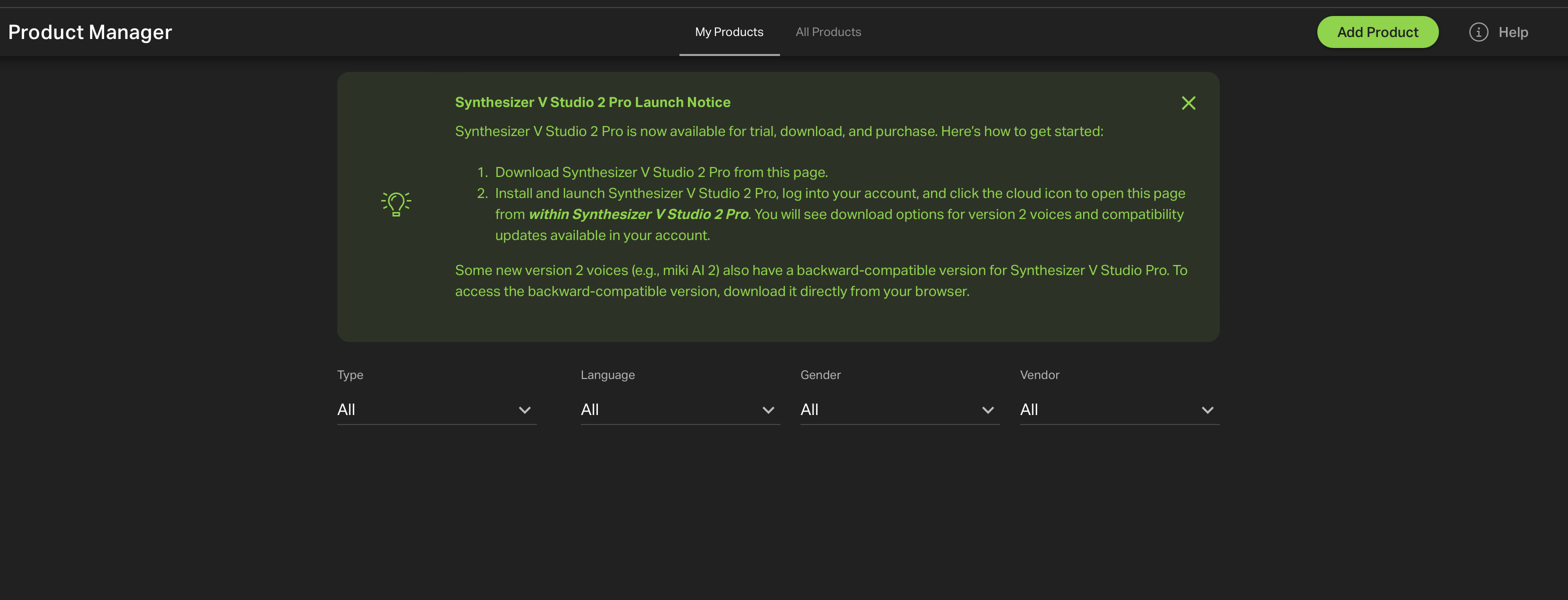Screen dimensions: 1568x600
Task: Click the lightbulb icon in the notice
Action: pyautogui.click(x=396, y=204)
